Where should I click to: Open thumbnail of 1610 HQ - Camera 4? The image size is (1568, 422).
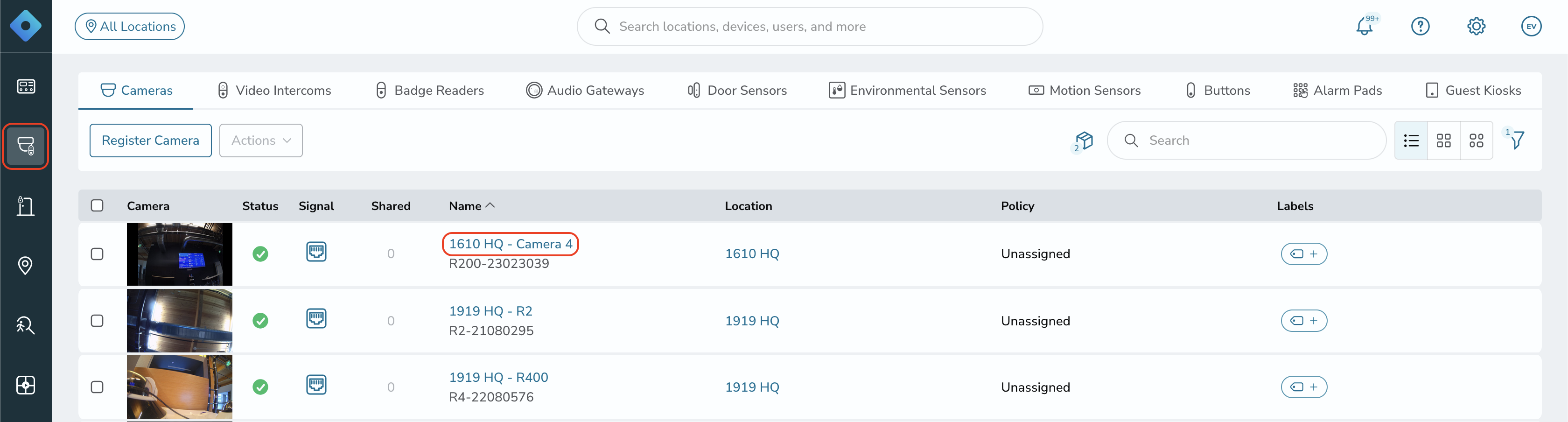pyautogui.click(x=180, y=254)
